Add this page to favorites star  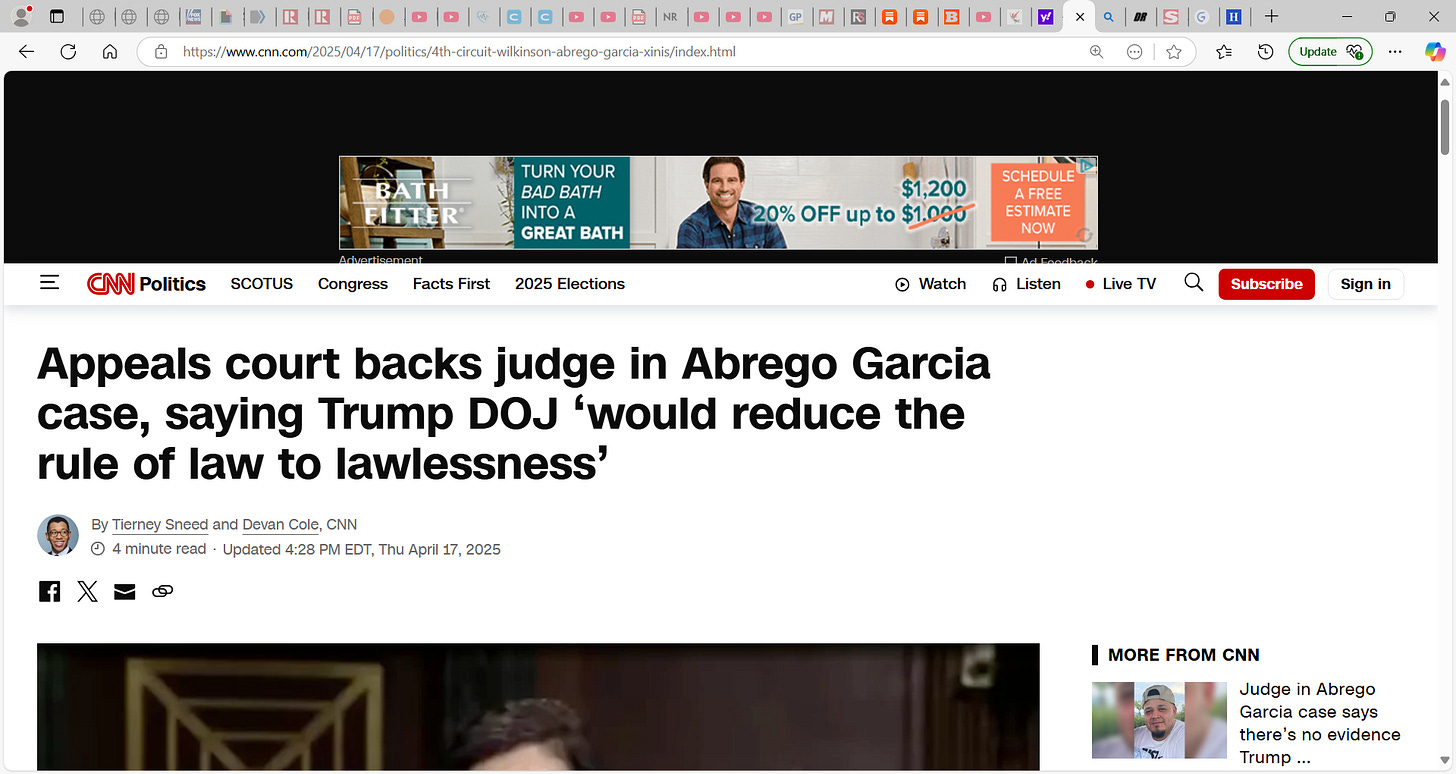(x=1174, y=52)
